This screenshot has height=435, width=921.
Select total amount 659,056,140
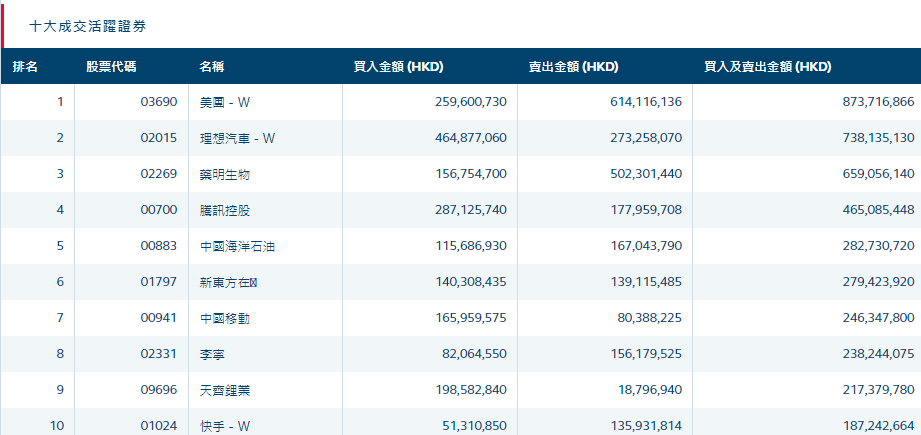pyautogui.click(x=879, y=174)
